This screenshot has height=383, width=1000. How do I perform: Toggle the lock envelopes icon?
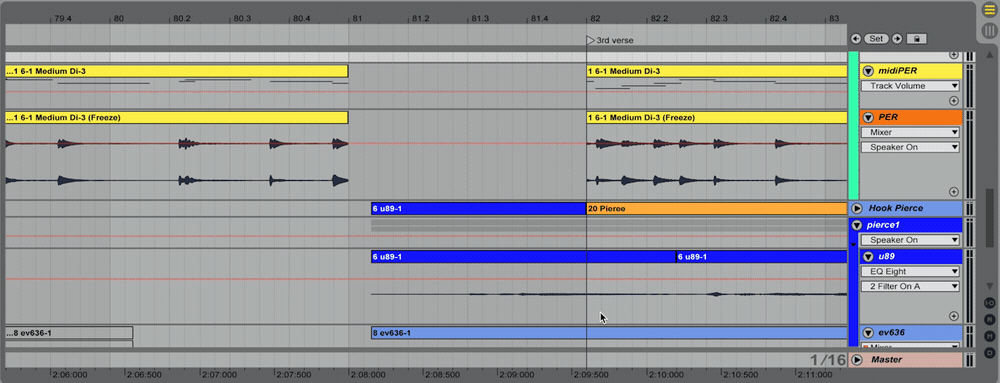point(916,39)
